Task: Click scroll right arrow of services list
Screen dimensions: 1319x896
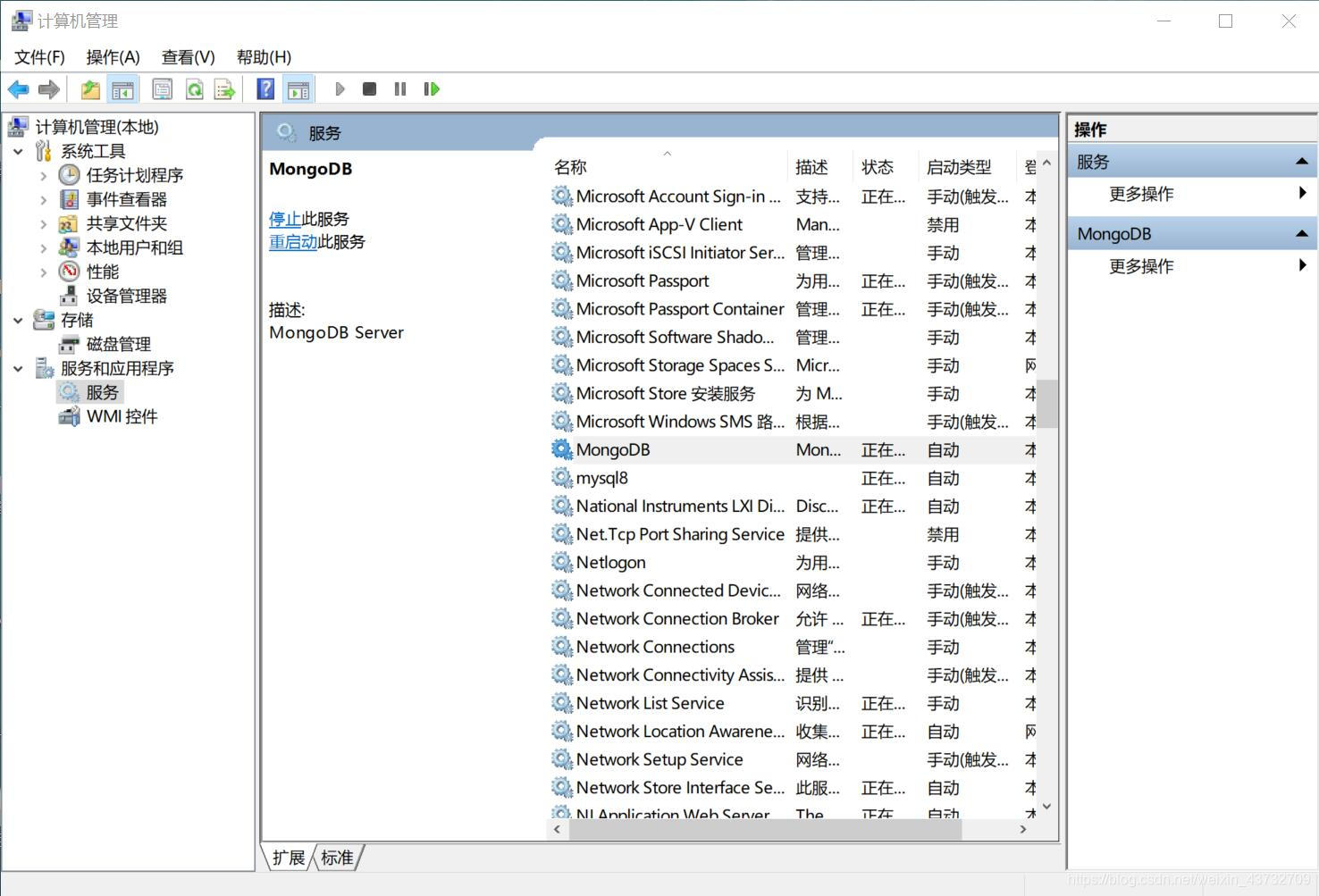Action: click(x=1023, y=829)
